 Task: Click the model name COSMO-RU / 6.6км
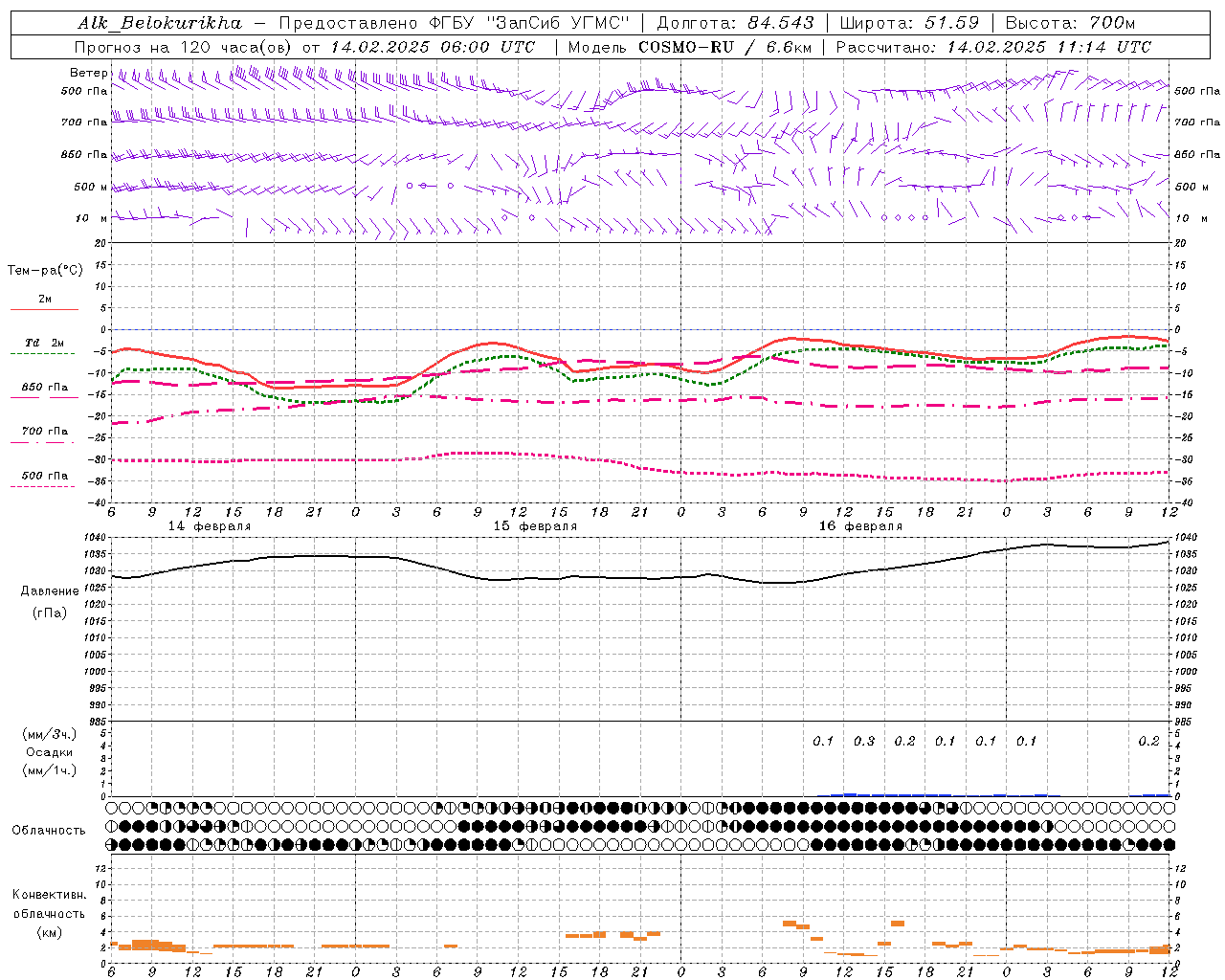(x=724, y=46)
